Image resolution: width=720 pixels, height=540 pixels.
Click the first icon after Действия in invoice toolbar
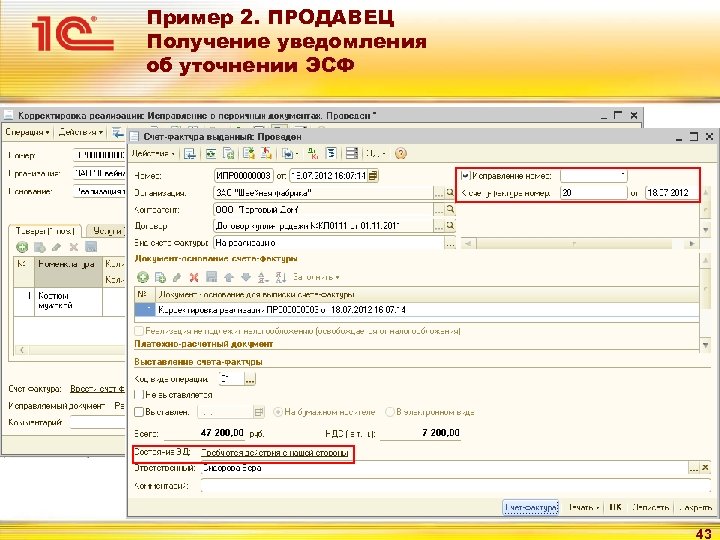(190, 153)
